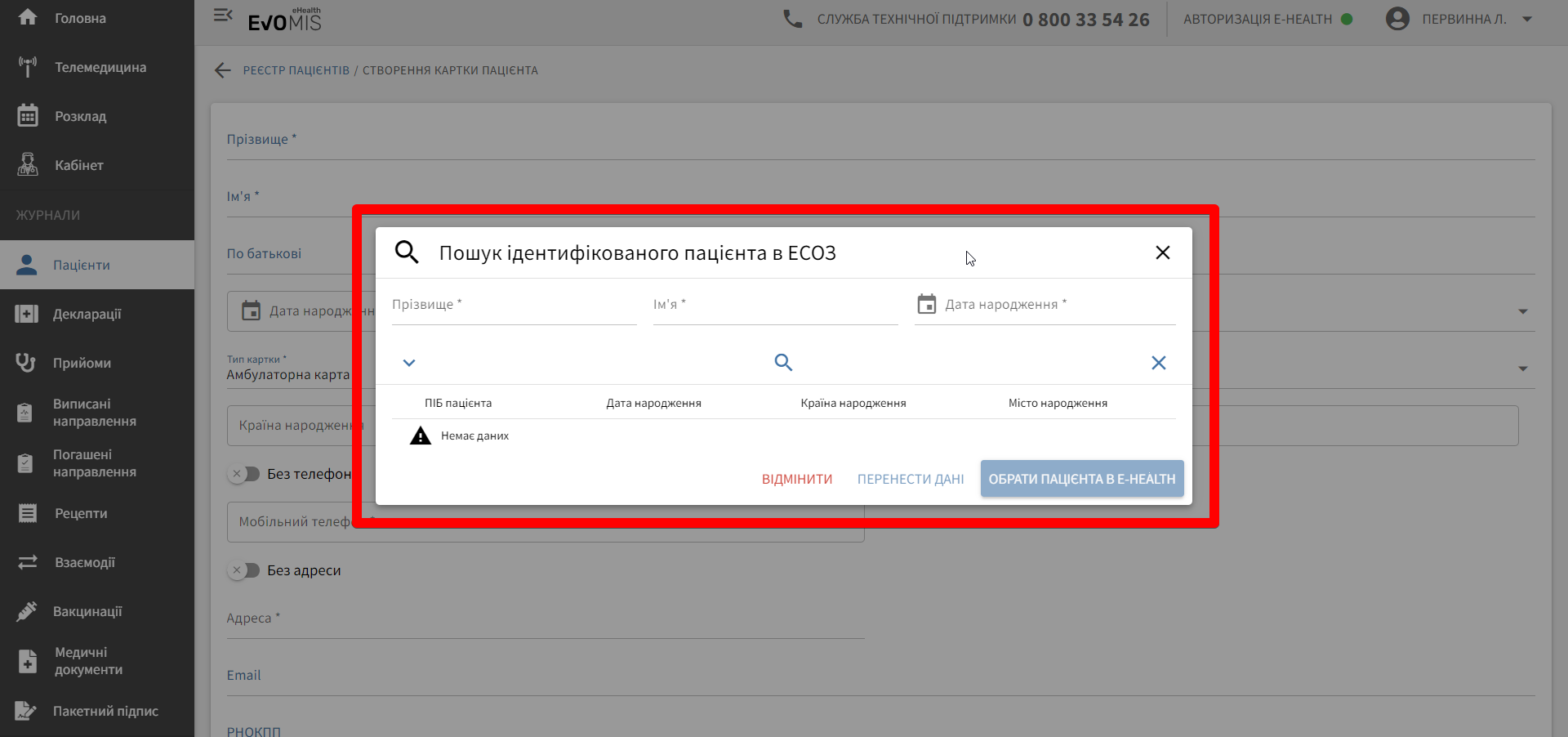Click the Рецепти sidebar icon
The height and width of the screenshot is (737, 1568).
[27, 512]
